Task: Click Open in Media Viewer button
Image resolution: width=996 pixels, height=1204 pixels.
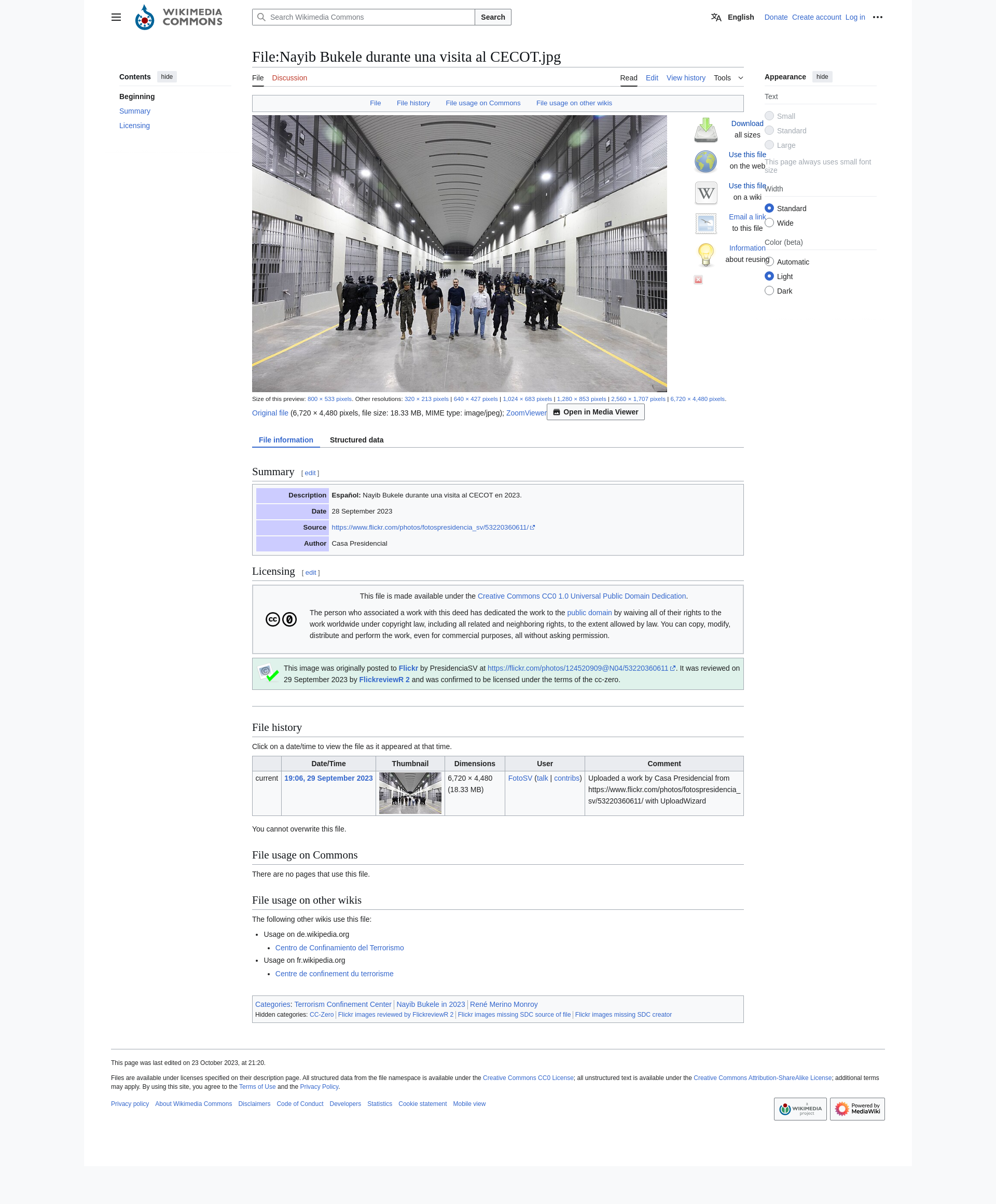Action: pyautogui.click(x=595, y=412)
